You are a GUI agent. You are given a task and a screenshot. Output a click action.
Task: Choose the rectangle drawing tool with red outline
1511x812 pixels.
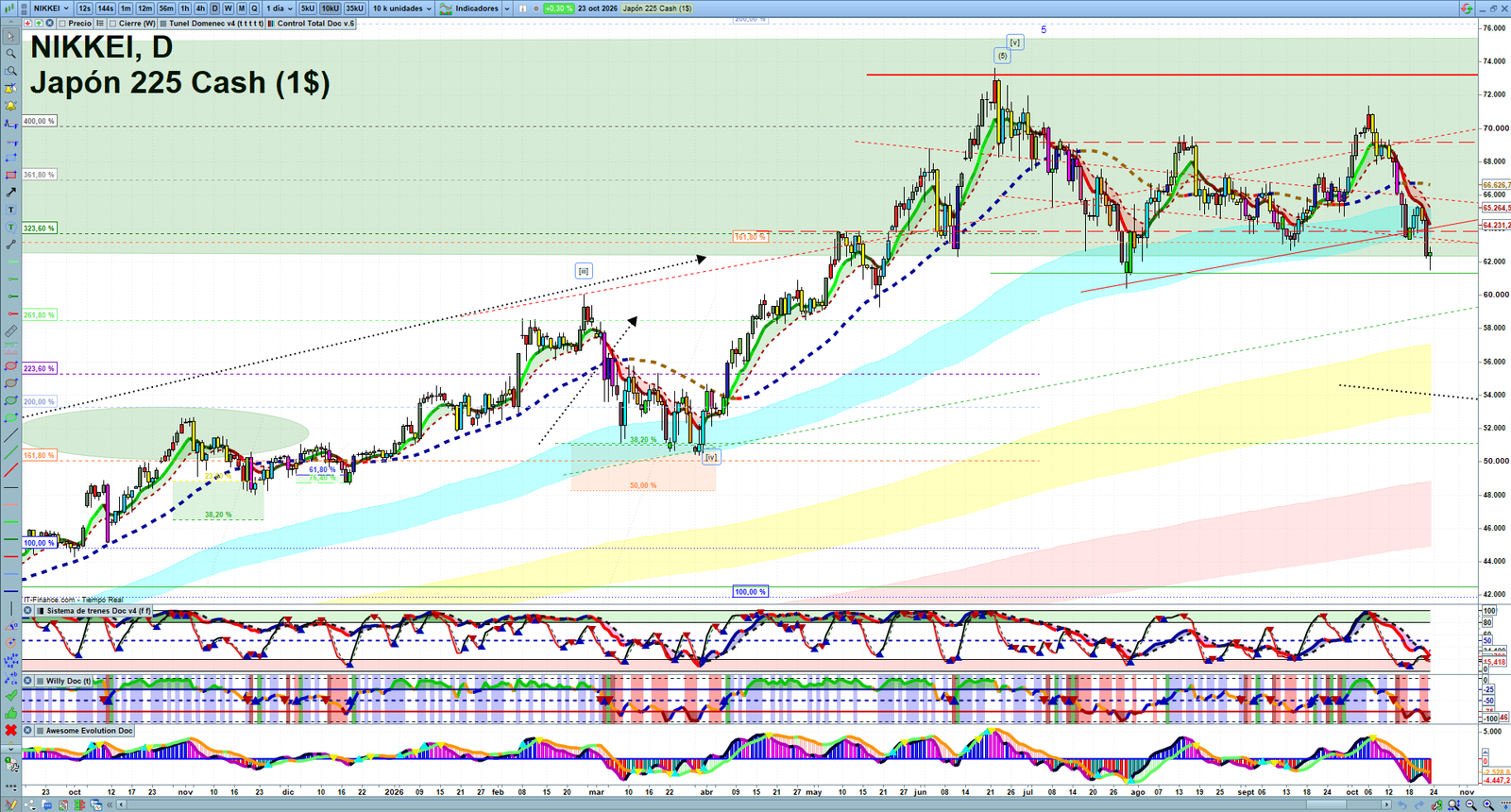10,175
